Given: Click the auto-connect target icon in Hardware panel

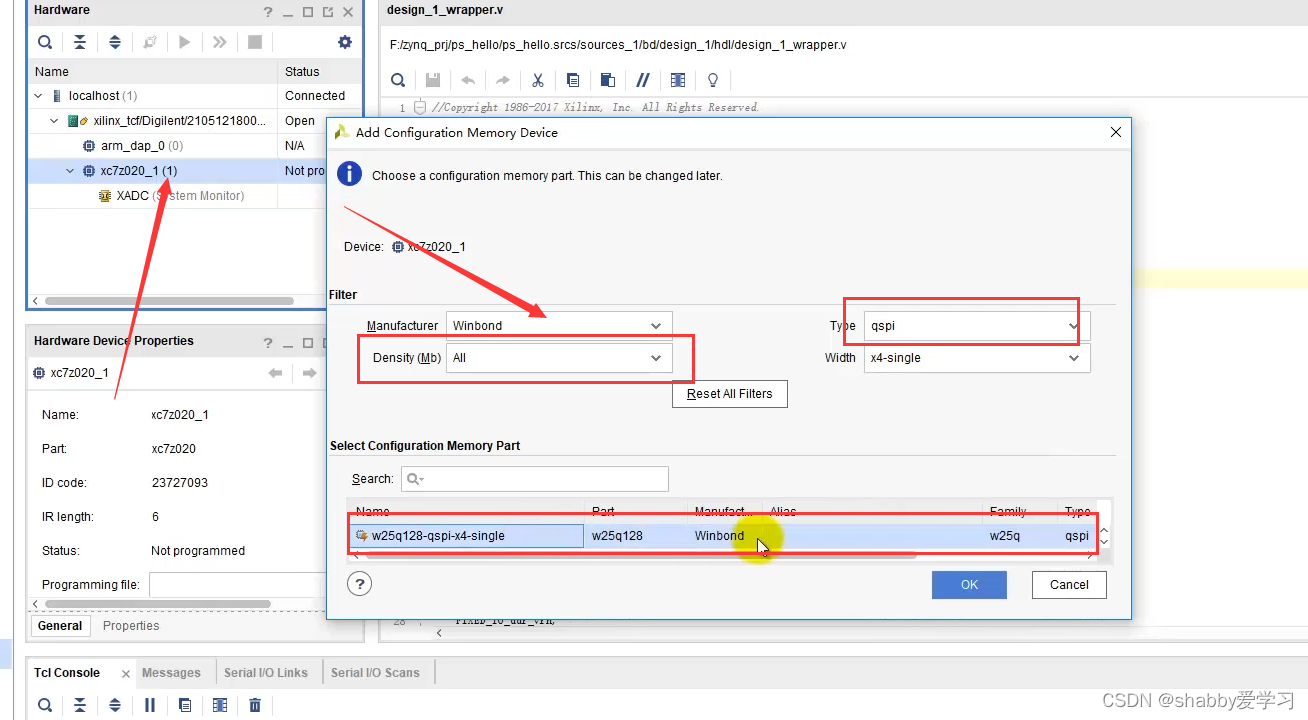Looking at the screenshot, I should point(150,42).
